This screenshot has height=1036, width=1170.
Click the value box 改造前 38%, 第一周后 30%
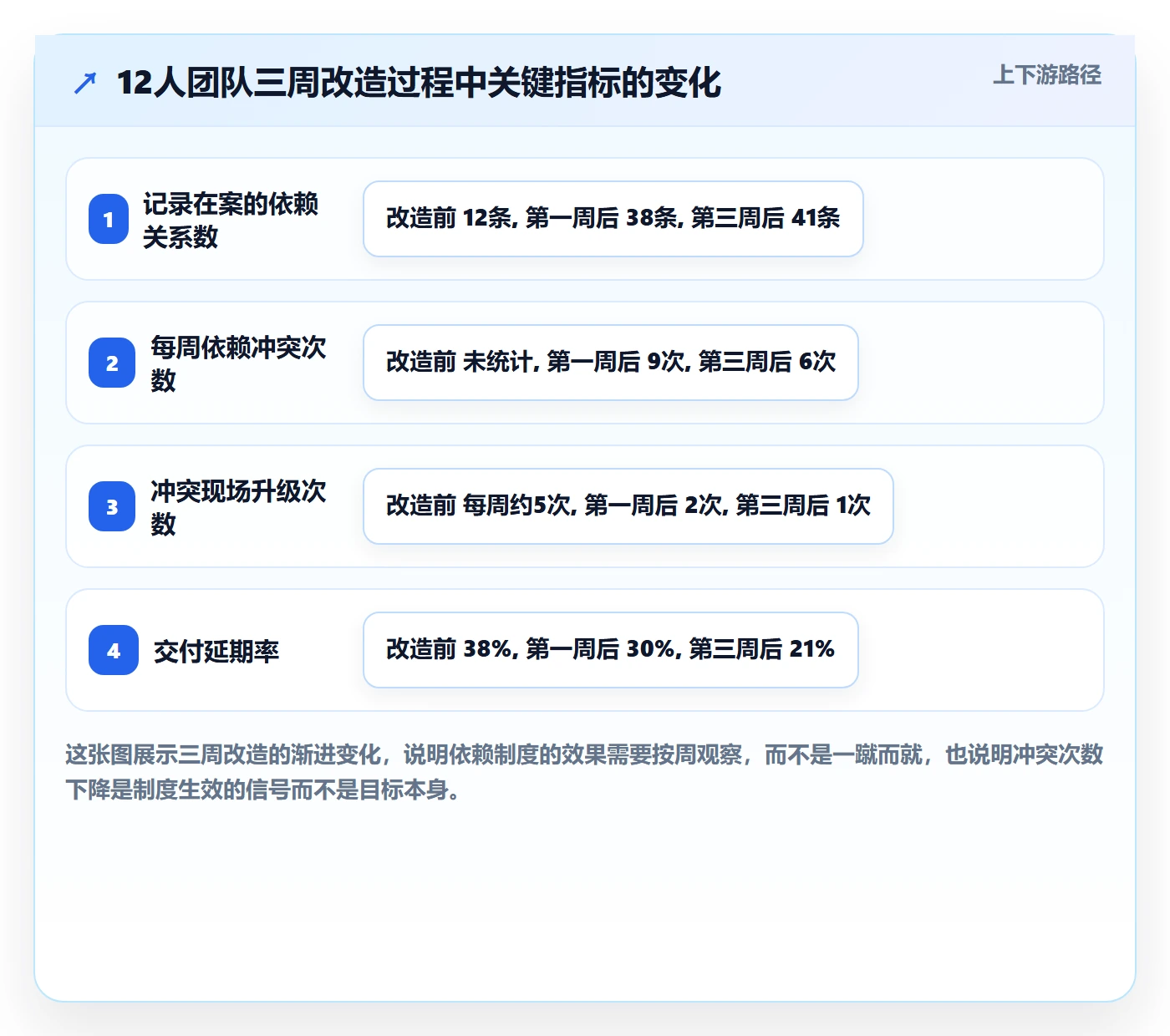click(x=611, y=650)
